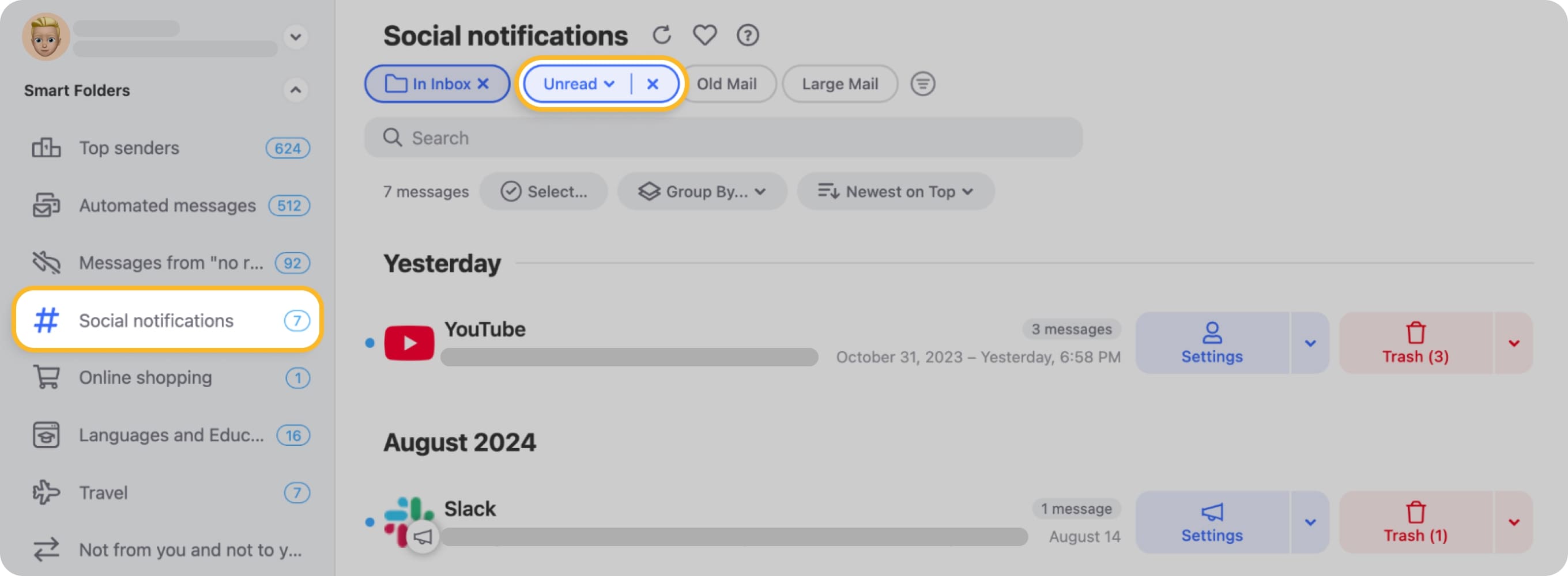
Task: Toggle the Old Mail filter
Action: (728, 84)
